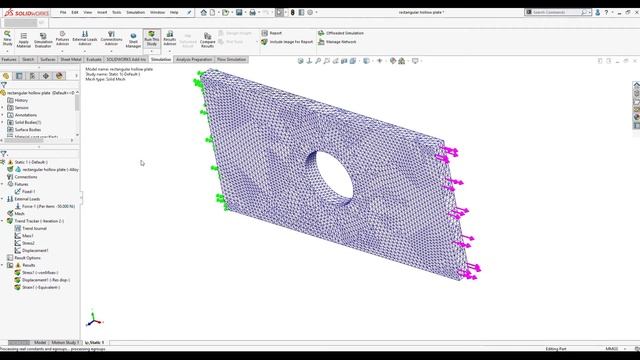Expand the Annotations tree node
Image resolution: width=640 pixels, height=360 pixels.
click(x=2, y=115)
